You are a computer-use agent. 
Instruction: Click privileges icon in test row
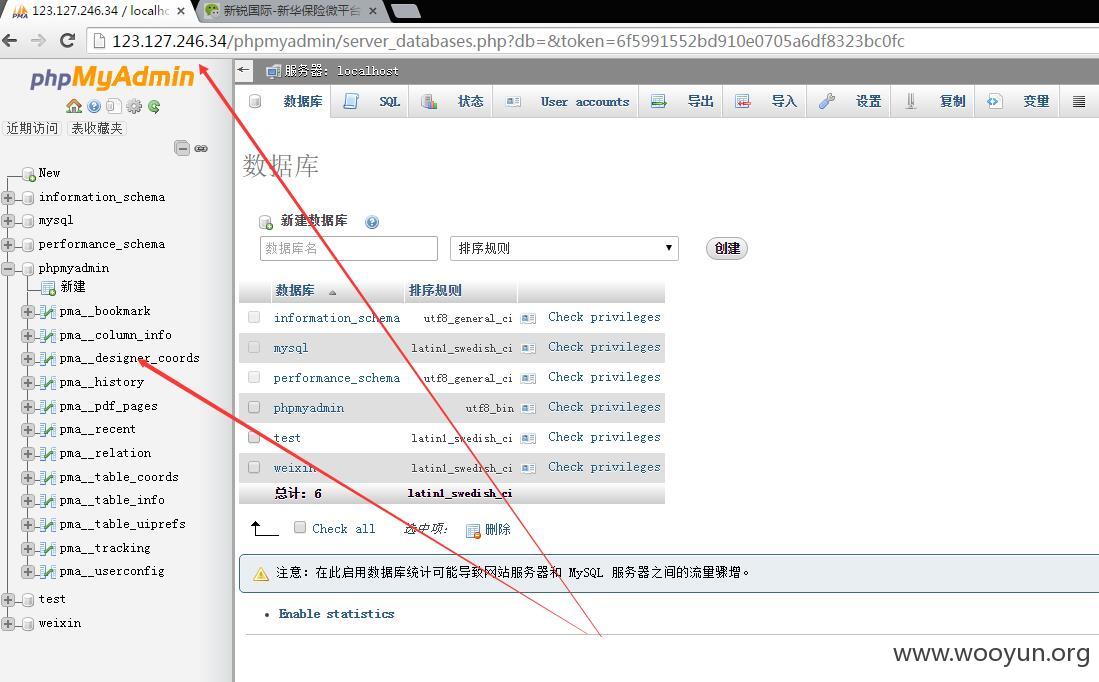pyautogui.click(x=528, y=438)
